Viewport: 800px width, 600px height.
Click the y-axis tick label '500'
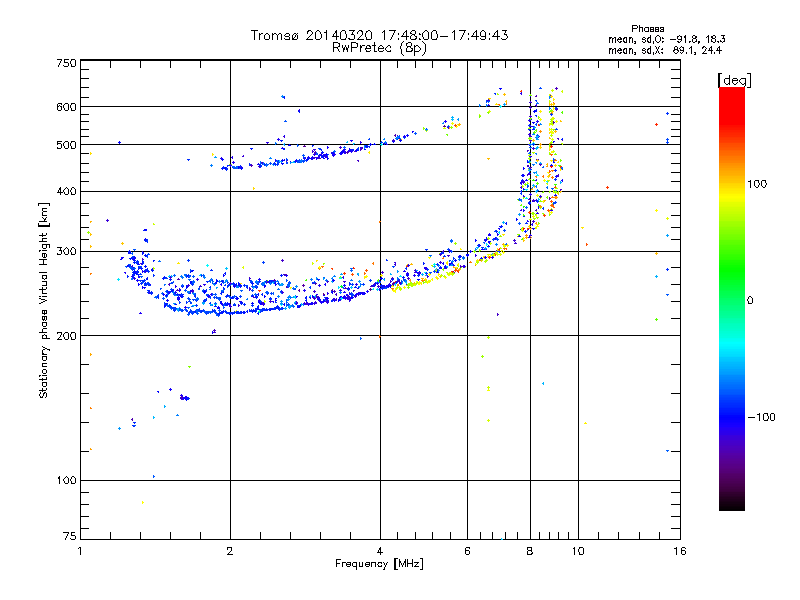click(66, 145)
